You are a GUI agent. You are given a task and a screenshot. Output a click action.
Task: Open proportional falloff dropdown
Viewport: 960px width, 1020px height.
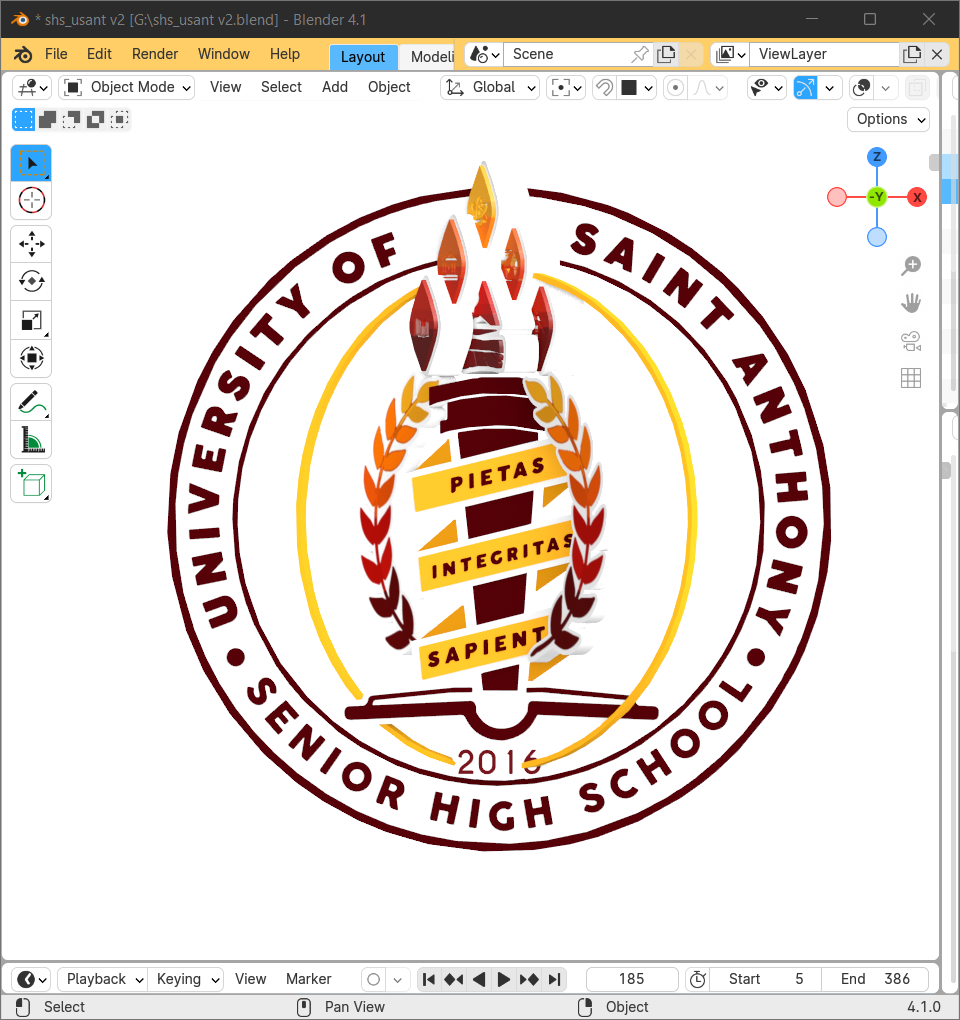708,87
